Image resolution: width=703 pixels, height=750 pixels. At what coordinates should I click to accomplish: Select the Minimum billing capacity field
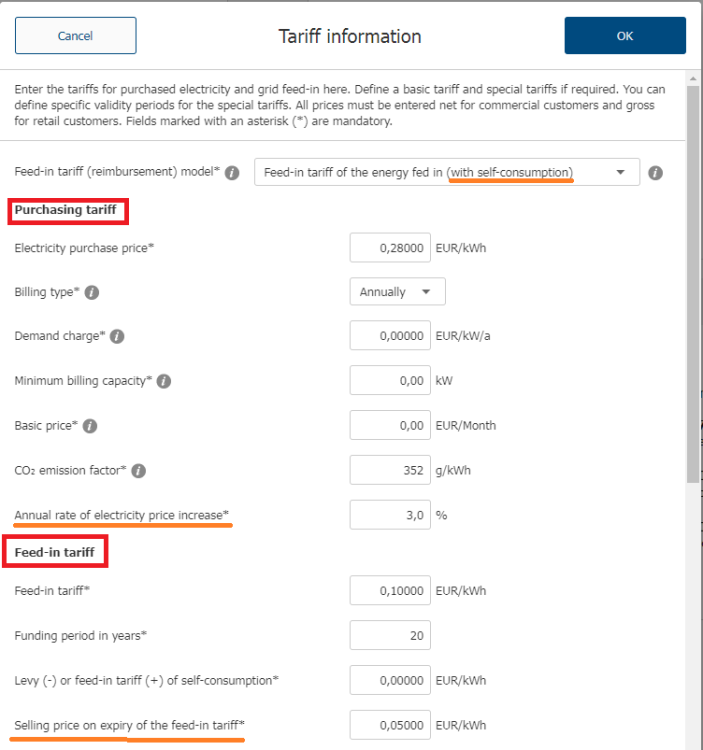click(x=390, y=381)
